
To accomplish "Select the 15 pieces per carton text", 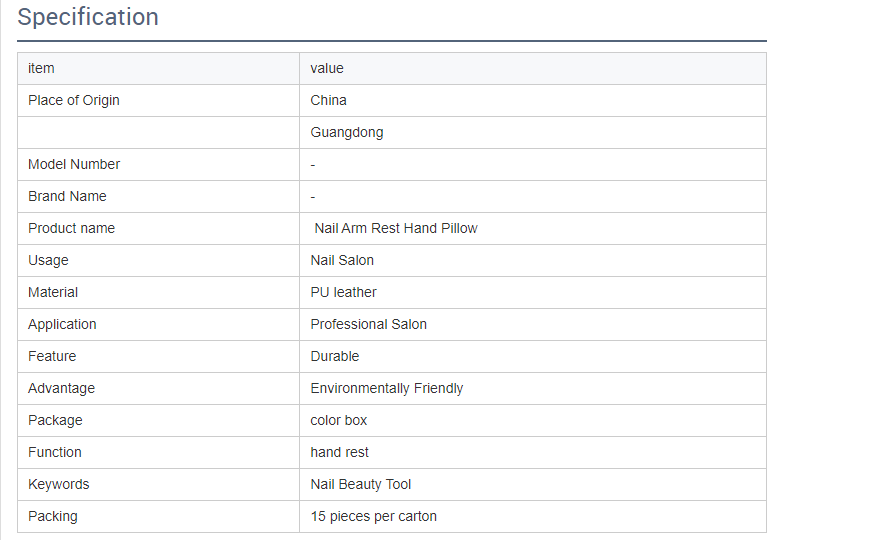I will 373,517.
